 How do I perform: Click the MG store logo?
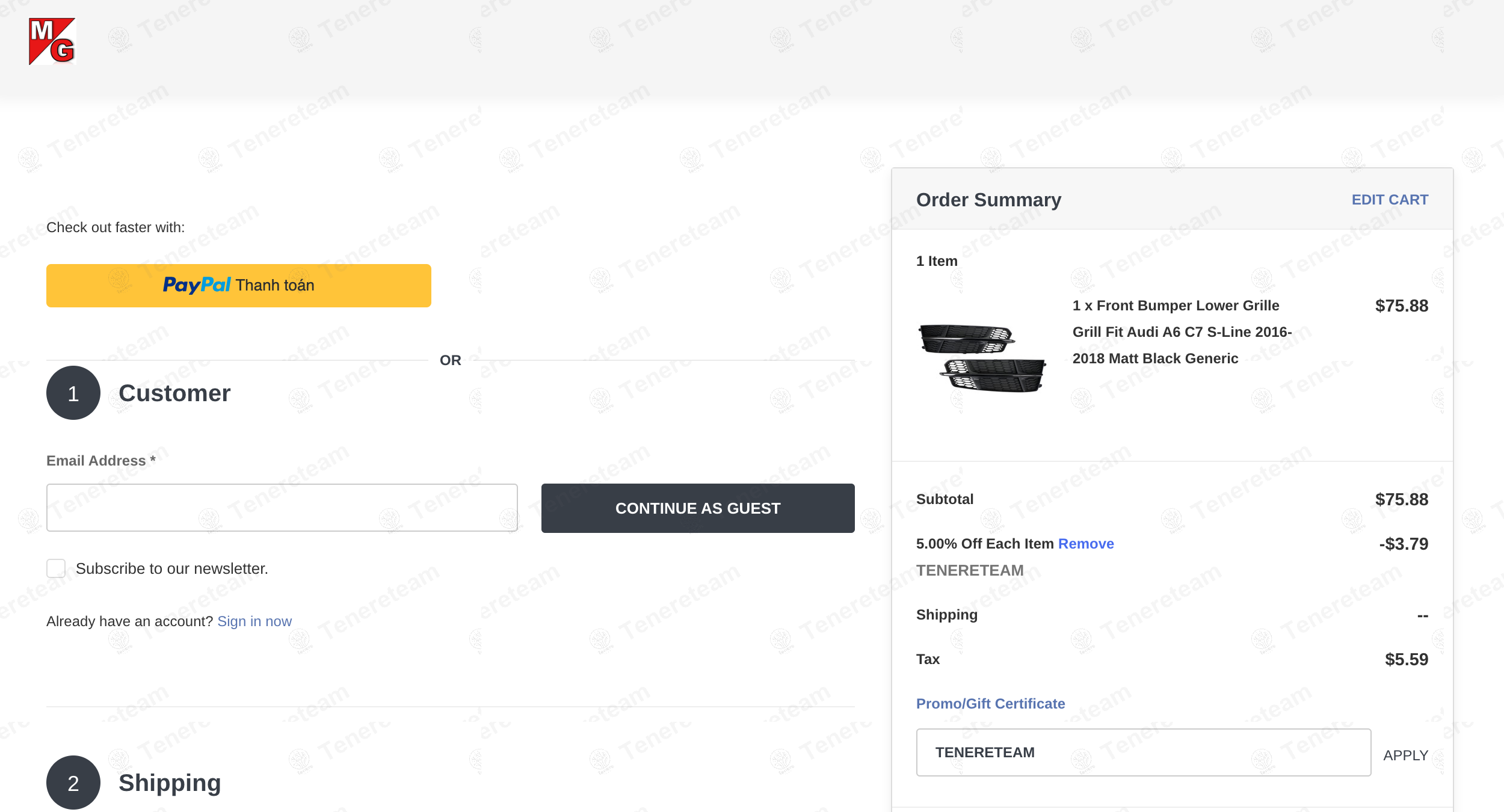tap(52, 41)
